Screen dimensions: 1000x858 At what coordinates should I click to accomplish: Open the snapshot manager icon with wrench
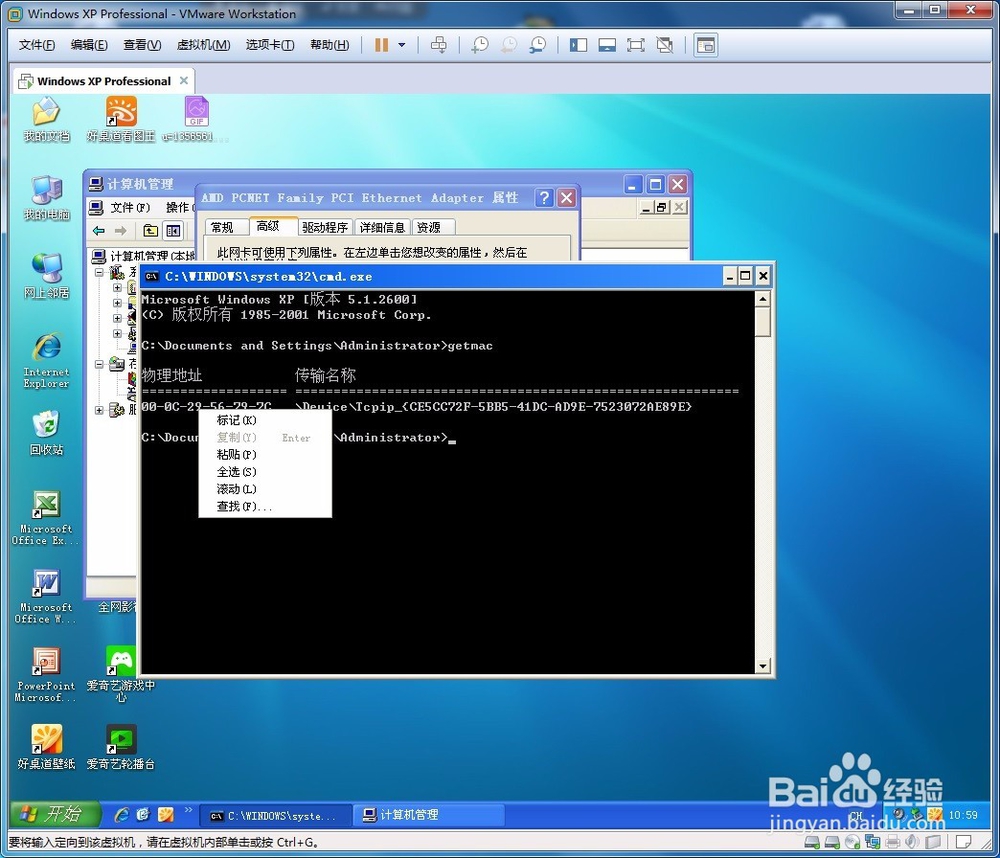coord(538,45)
